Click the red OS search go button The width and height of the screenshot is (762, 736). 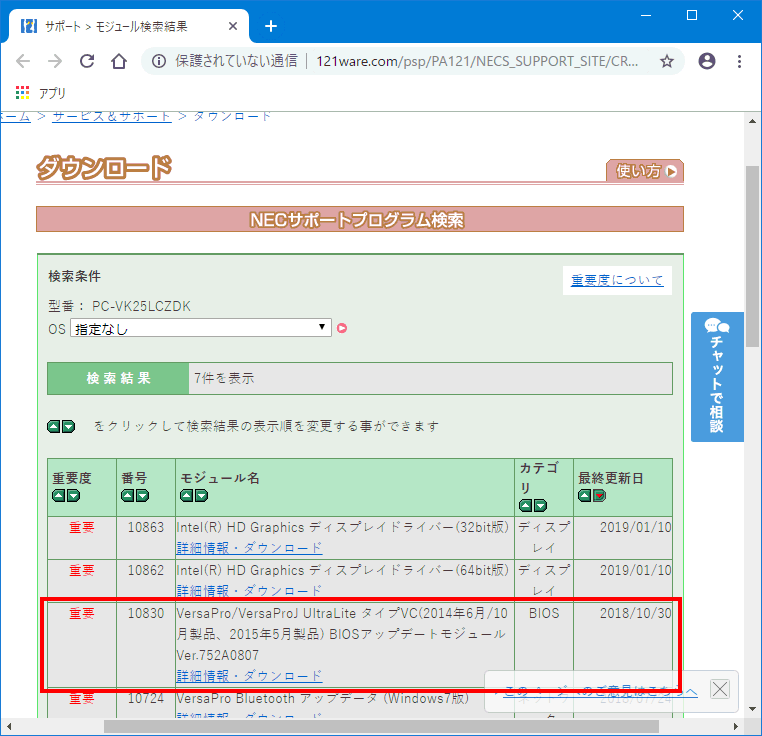click(342, 328)
